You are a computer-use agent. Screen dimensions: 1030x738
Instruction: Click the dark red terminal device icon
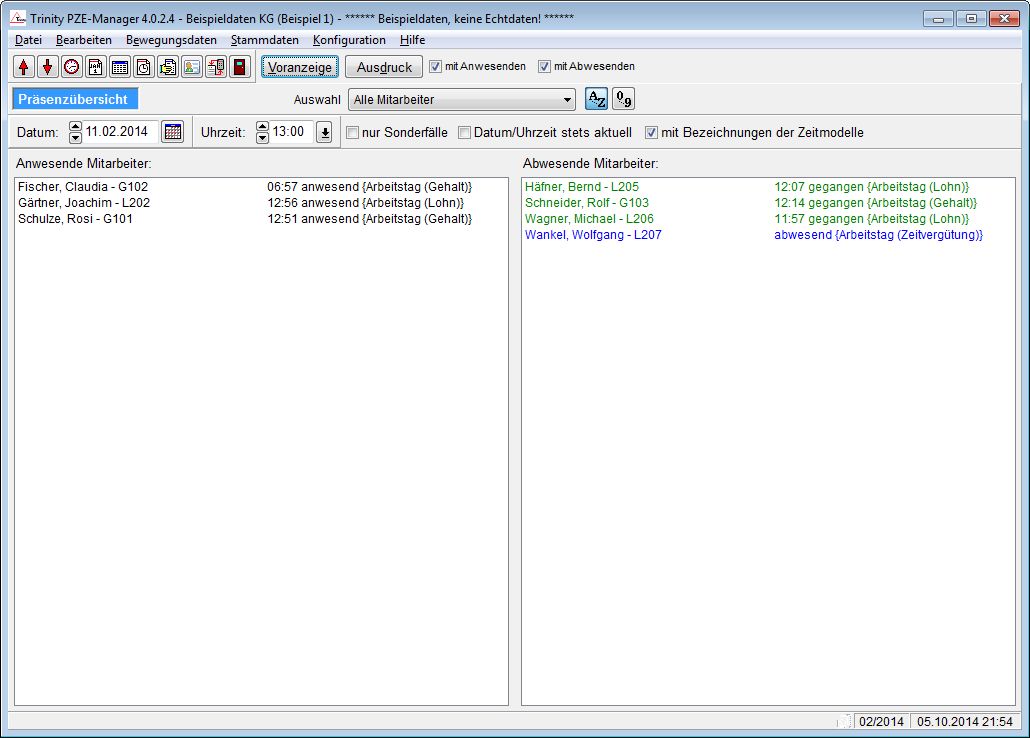point(239,67)
